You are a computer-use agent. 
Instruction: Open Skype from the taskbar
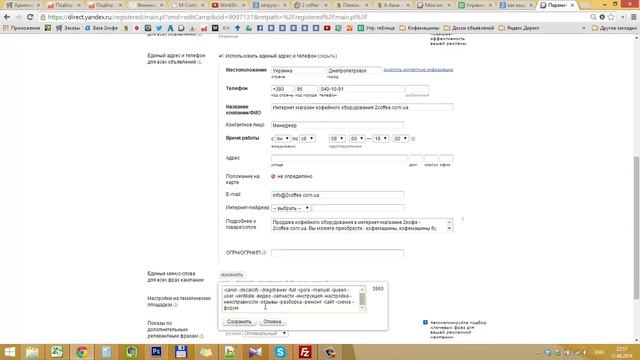coord(280,352)
